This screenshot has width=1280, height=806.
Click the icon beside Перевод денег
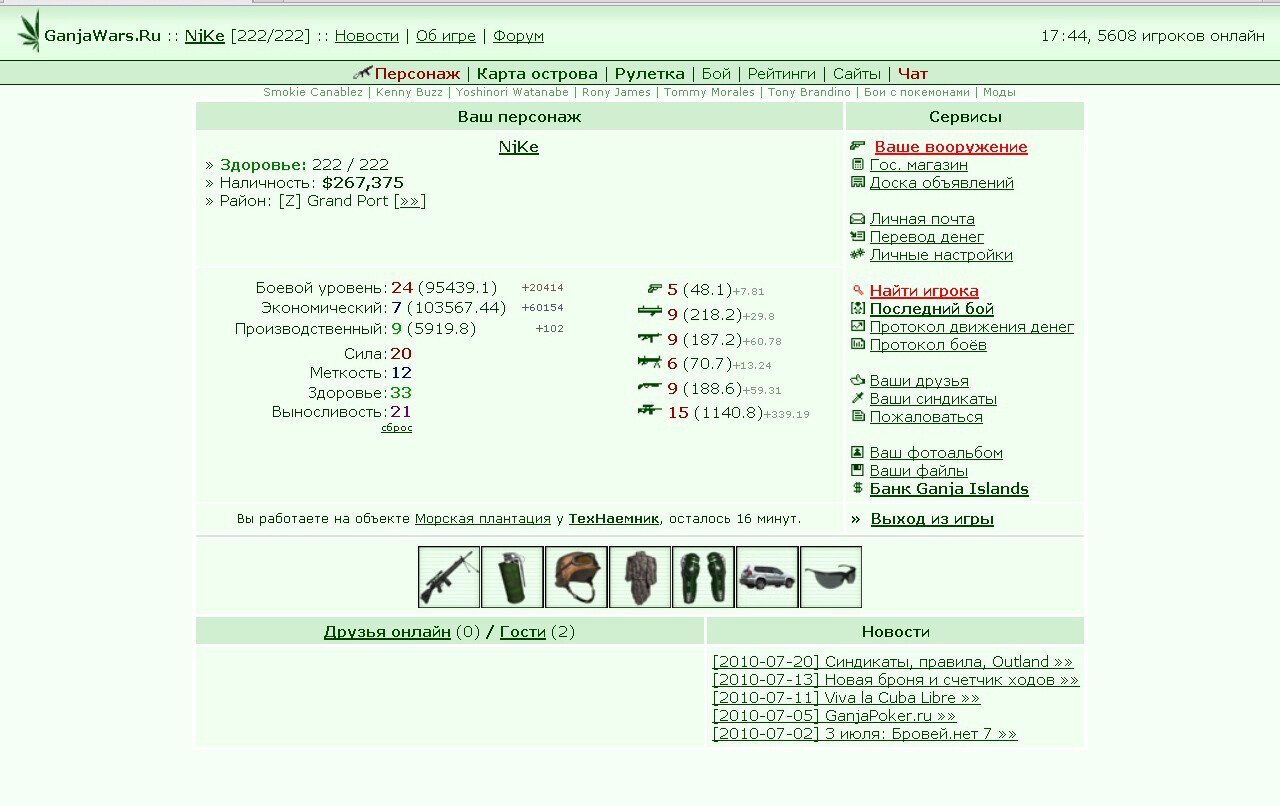(x=858, y=236)
